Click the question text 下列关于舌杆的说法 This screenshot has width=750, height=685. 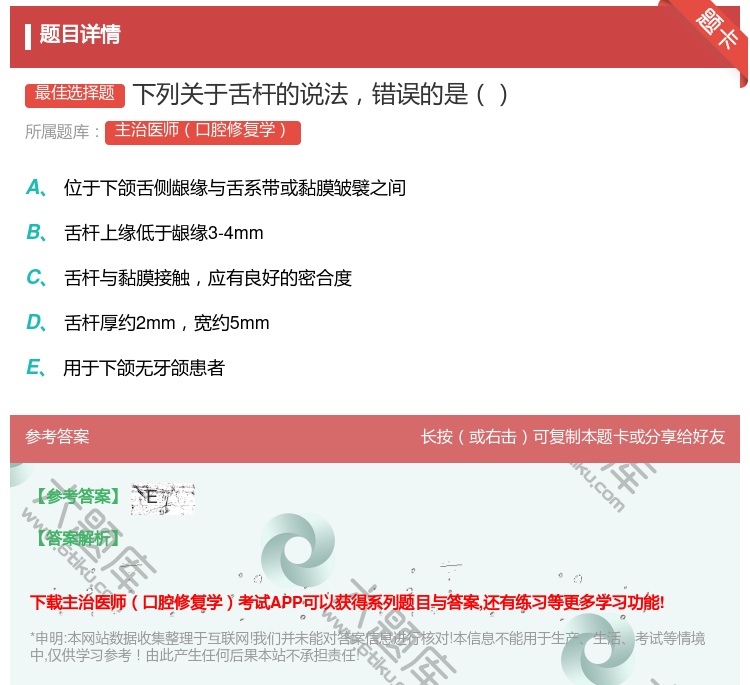click(320, 94)
